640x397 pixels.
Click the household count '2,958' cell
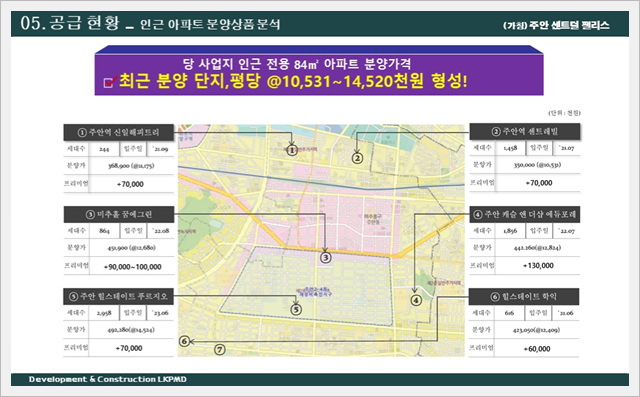click(x=104, y=313)
